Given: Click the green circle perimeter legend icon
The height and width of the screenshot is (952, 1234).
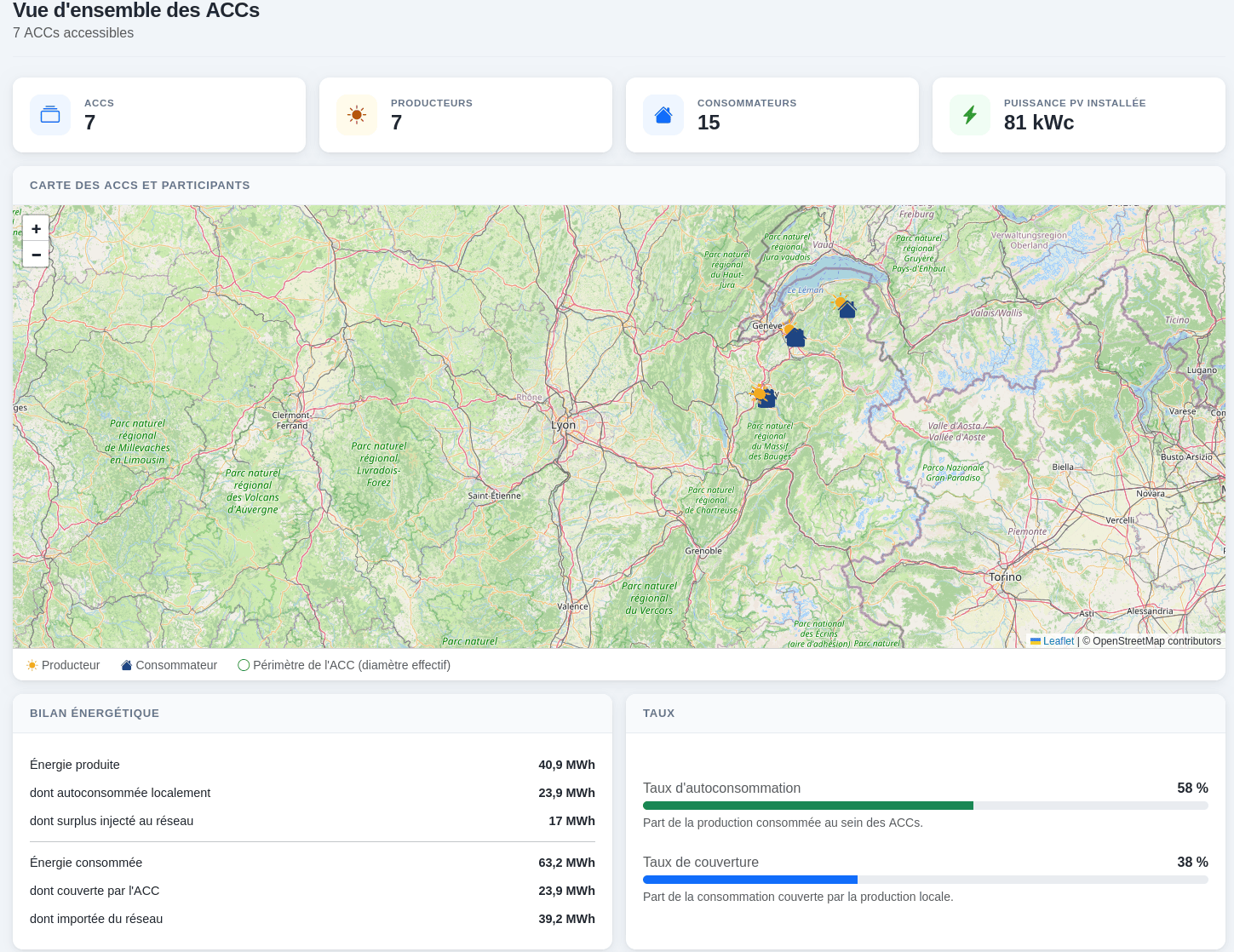Looking at the screenshot, I should 244,665.
